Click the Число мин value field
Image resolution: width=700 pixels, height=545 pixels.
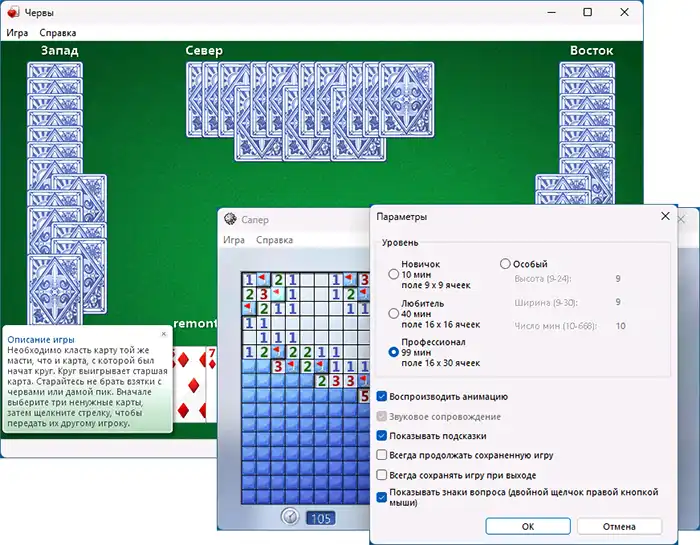coord(621,326)
